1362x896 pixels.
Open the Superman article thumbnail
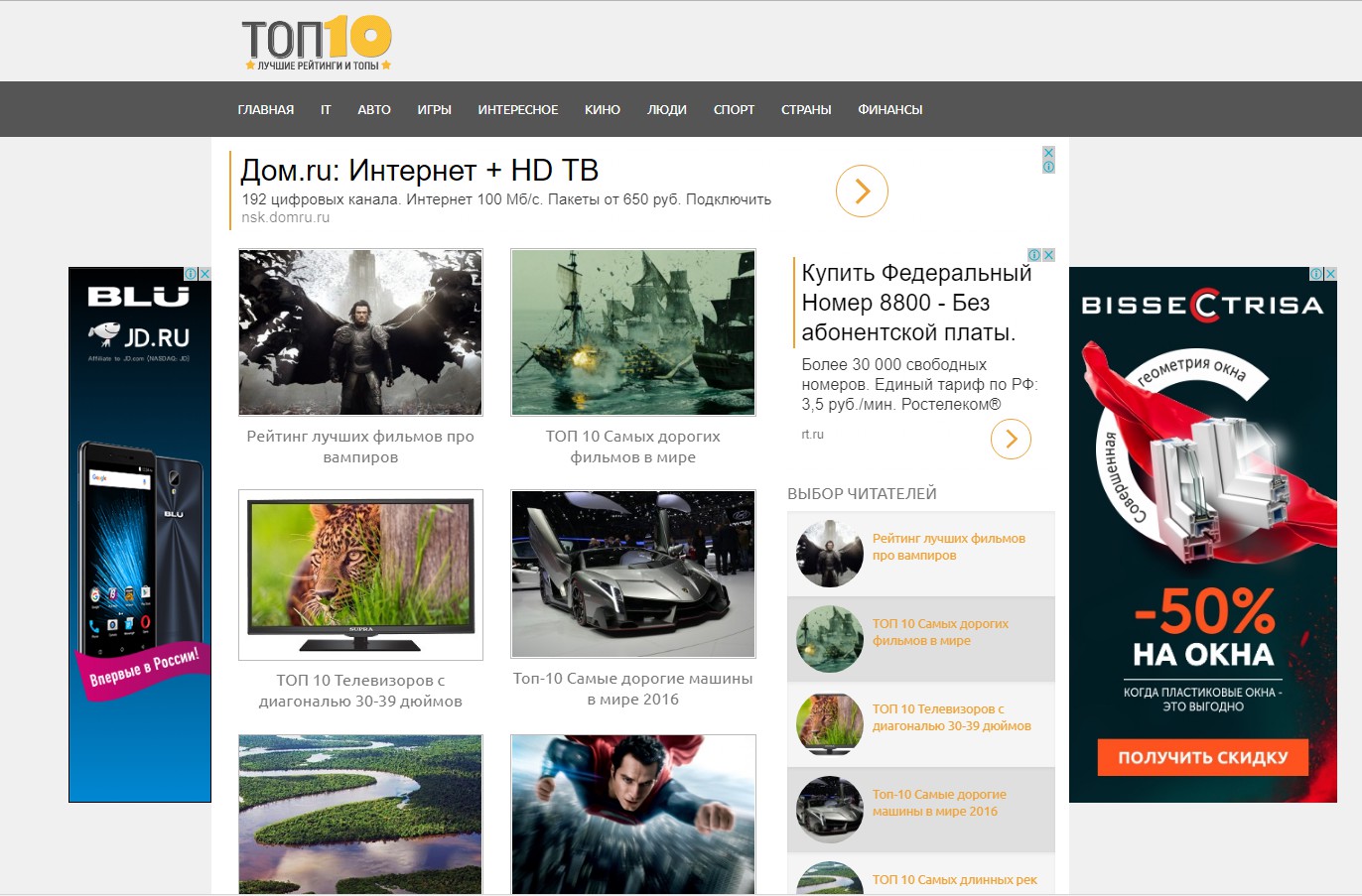633,815
